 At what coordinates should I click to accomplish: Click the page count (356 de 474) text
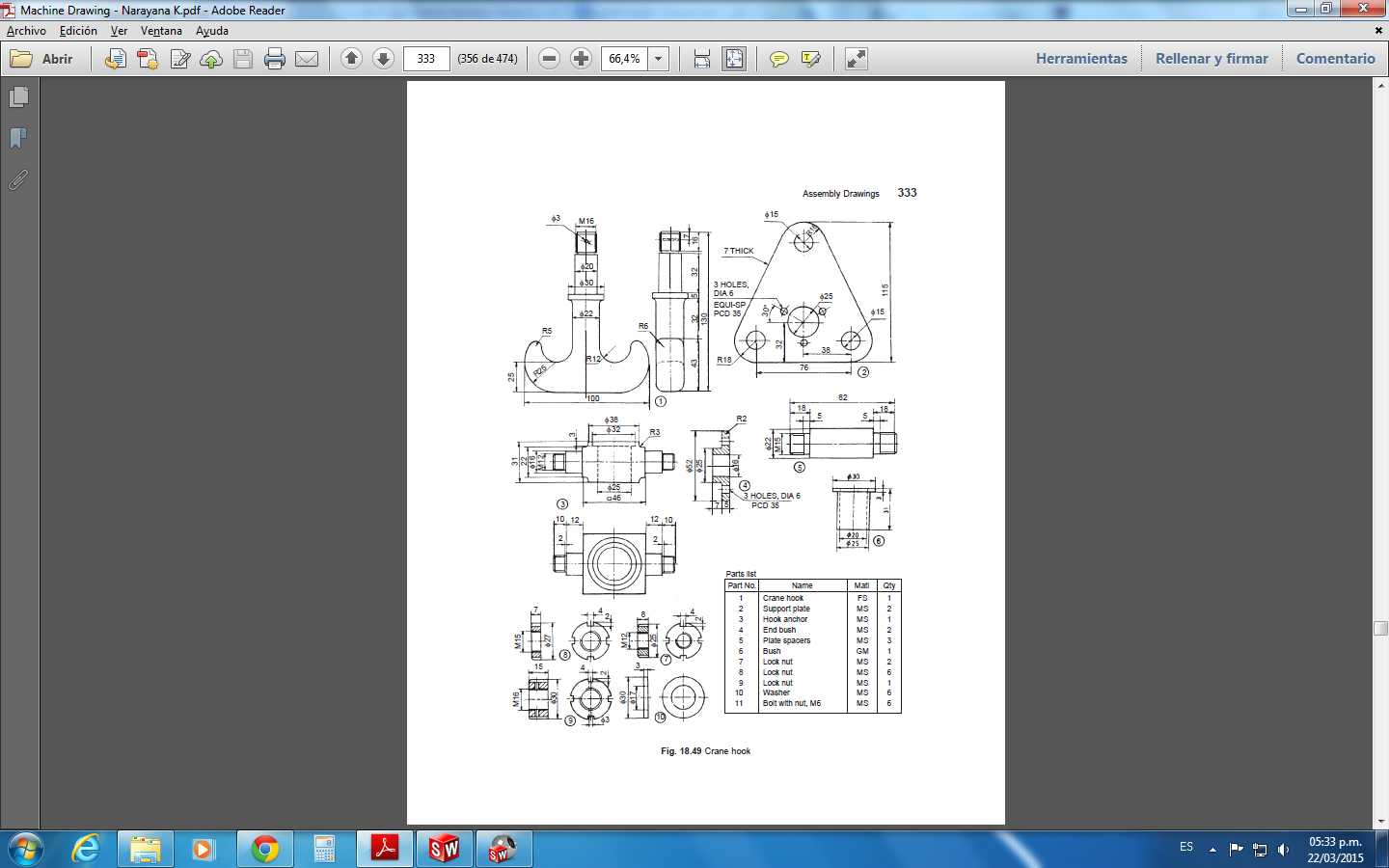(x=487, y=59)
